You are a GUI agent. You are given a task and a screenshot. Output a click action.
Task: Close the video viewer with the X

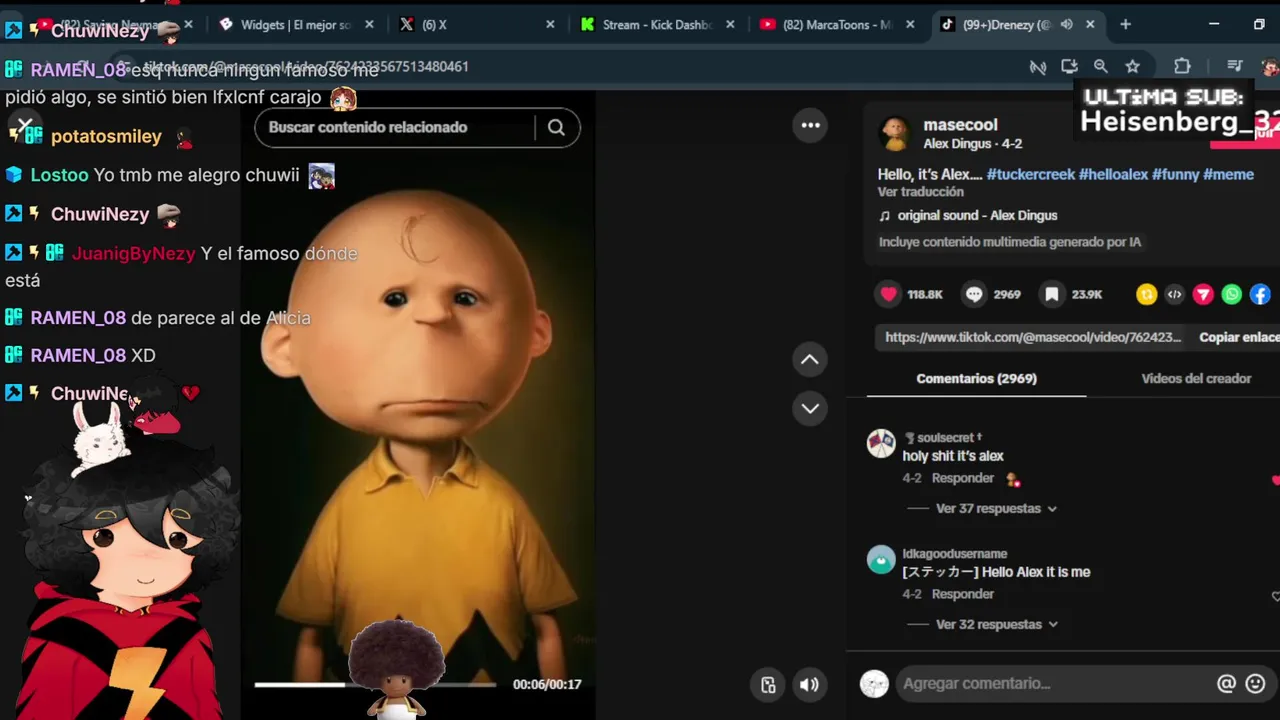25,126
